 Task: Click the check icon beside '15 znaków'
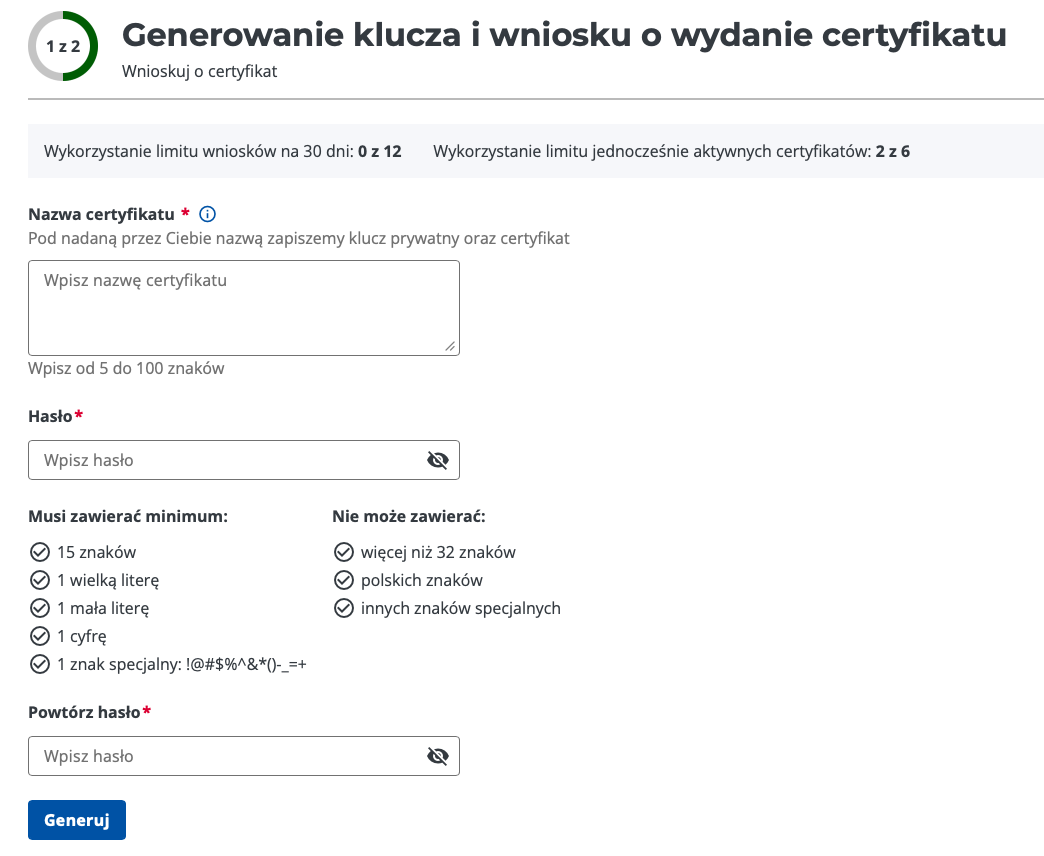pos(40,552)
